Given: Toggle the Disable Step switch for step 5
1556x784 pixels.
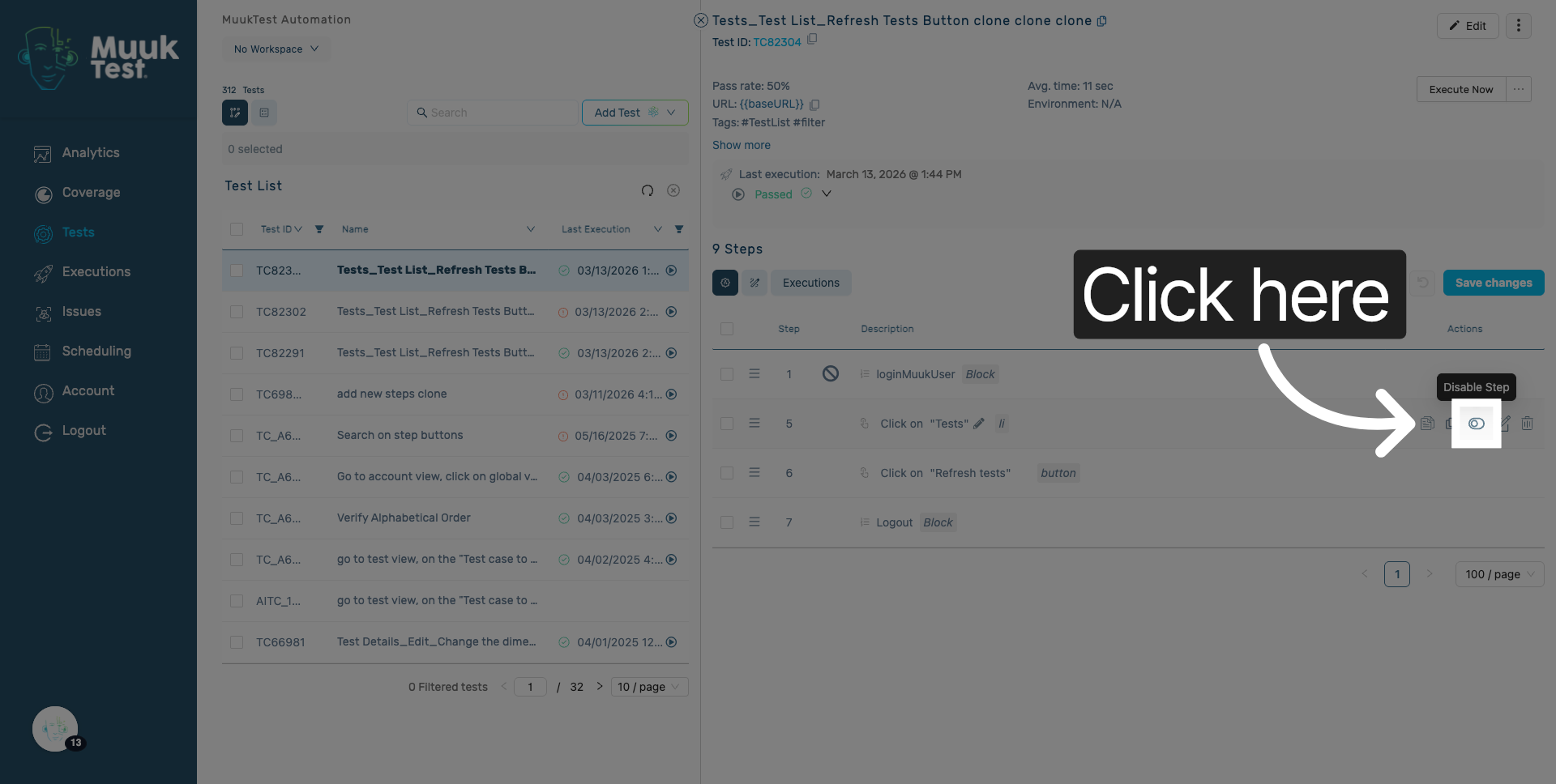Looking at the screenshot, I should coord(1476,424).
